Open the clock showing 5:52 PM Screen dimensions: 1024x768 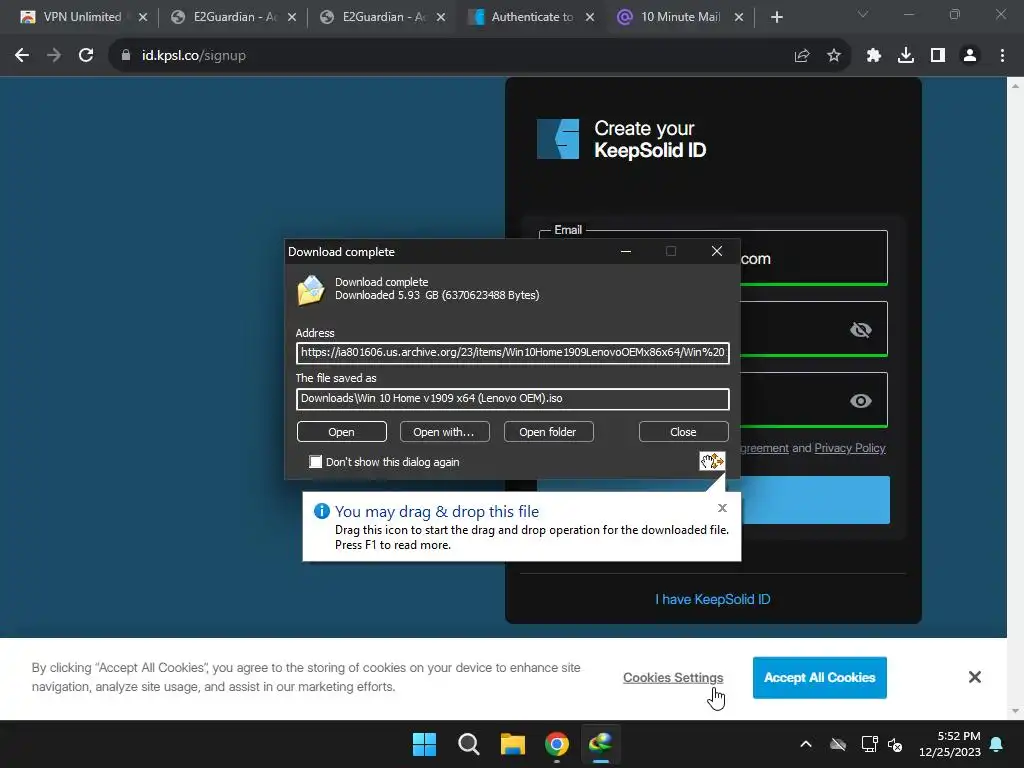point(950,744)
